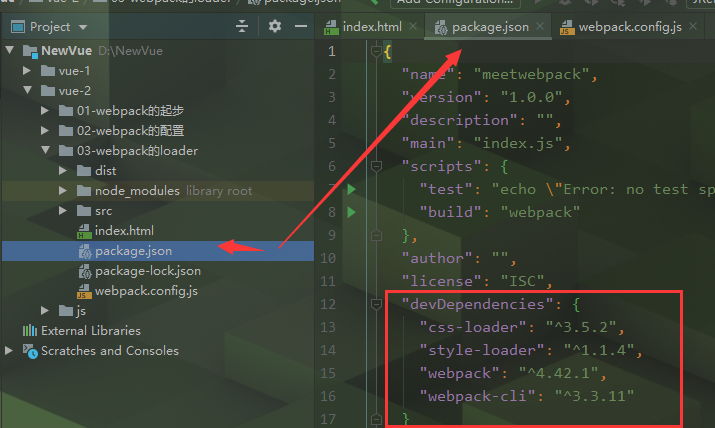Collapse the NewVue project root

10,50
